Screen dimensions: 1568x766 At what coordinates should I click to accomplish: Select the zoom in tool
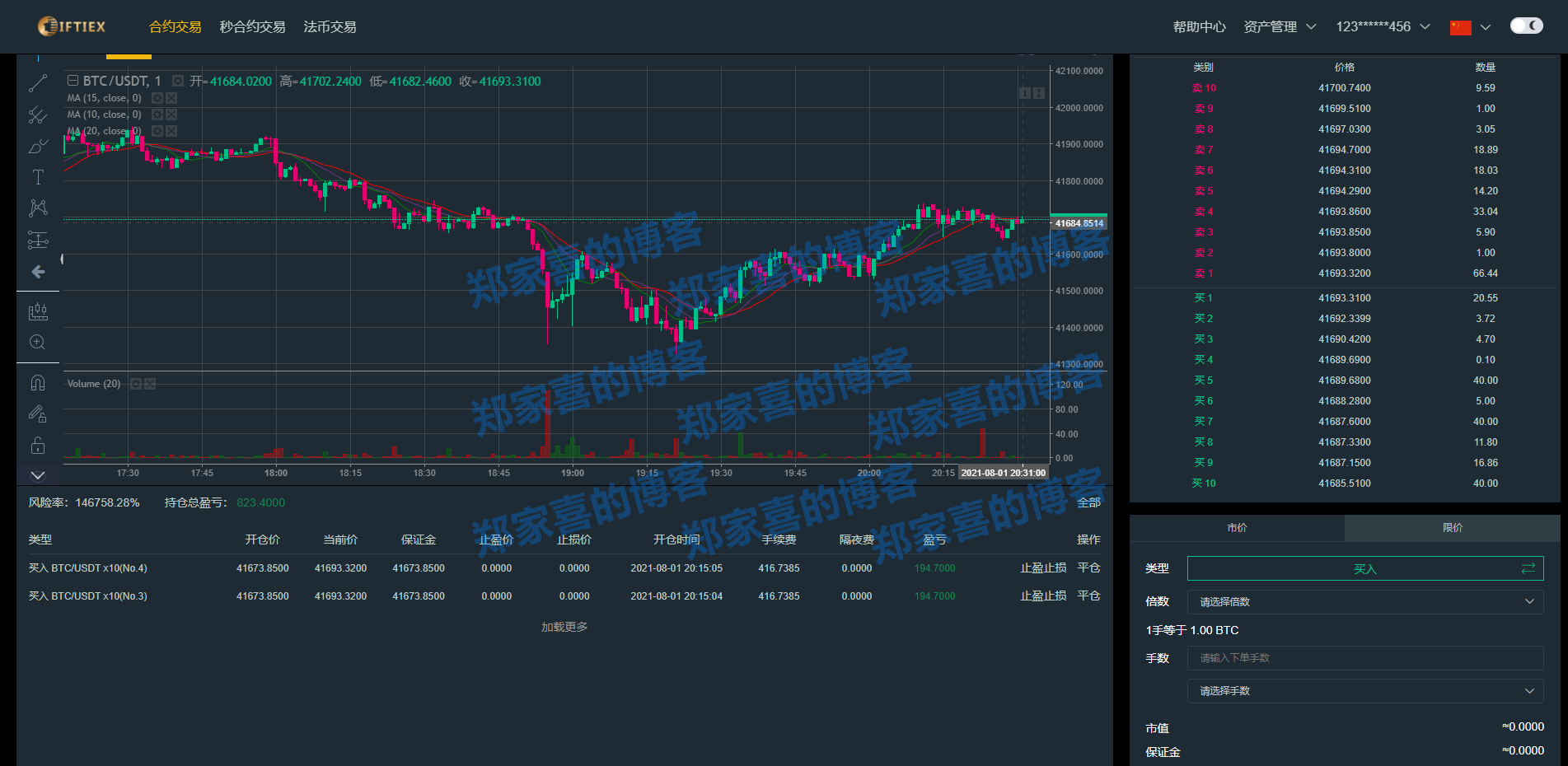[x=38, y=342]
